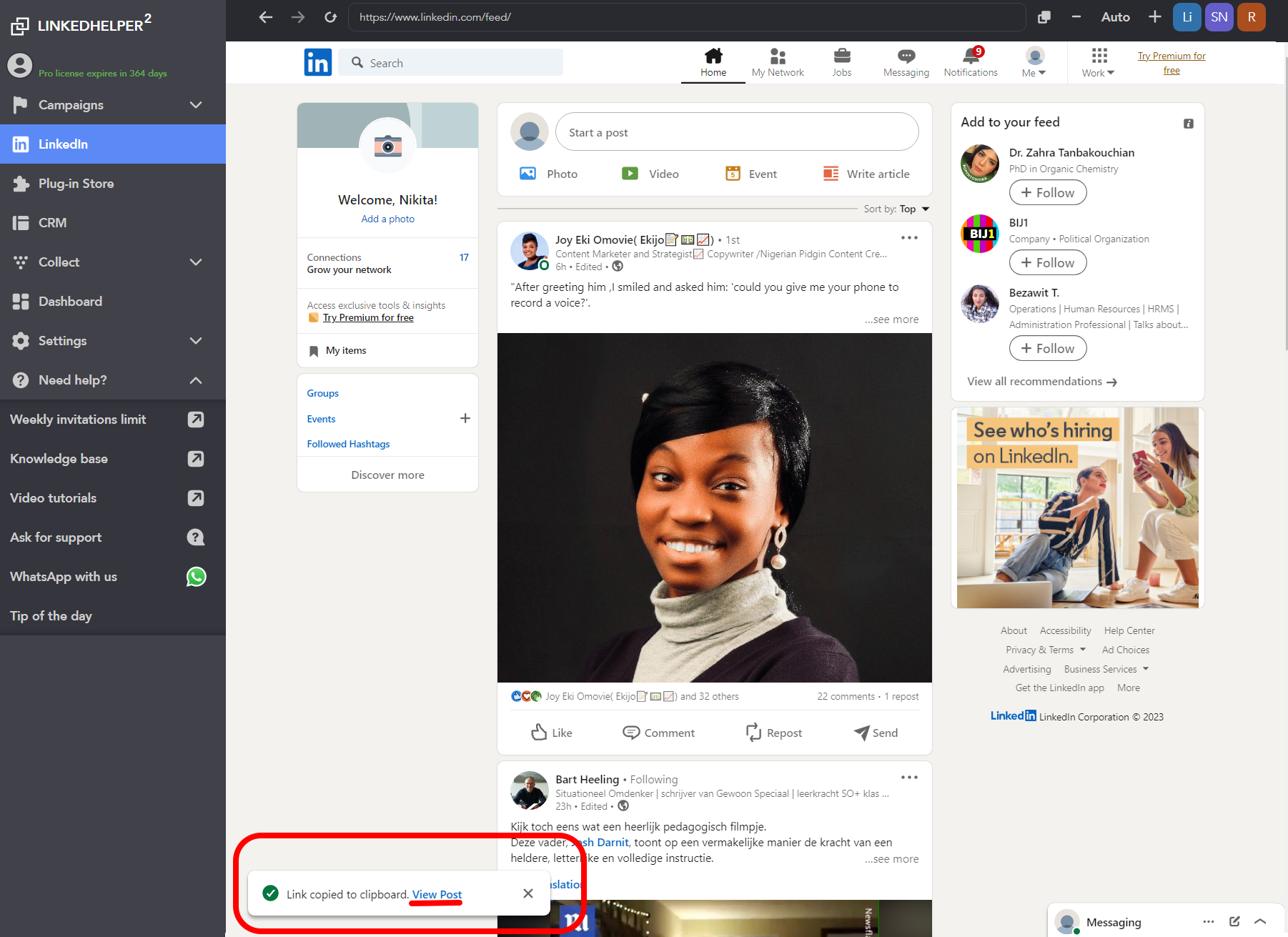The image size is (1288, 937).
Task: Open LinkedIn Notifications bell
Action: (970, 62)
